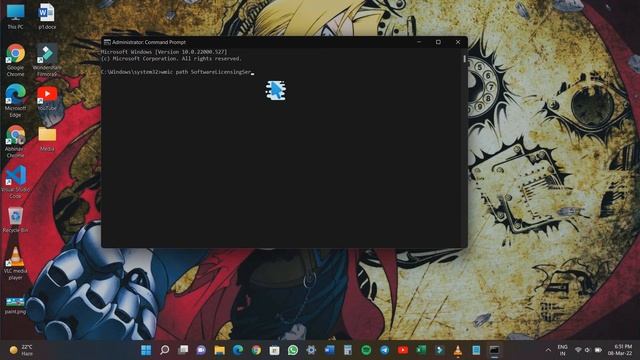Image resolution: width=640 pixels, height=360 pixels.
Task: Launch VLC media player desktop shortcut
Action: 16,263
